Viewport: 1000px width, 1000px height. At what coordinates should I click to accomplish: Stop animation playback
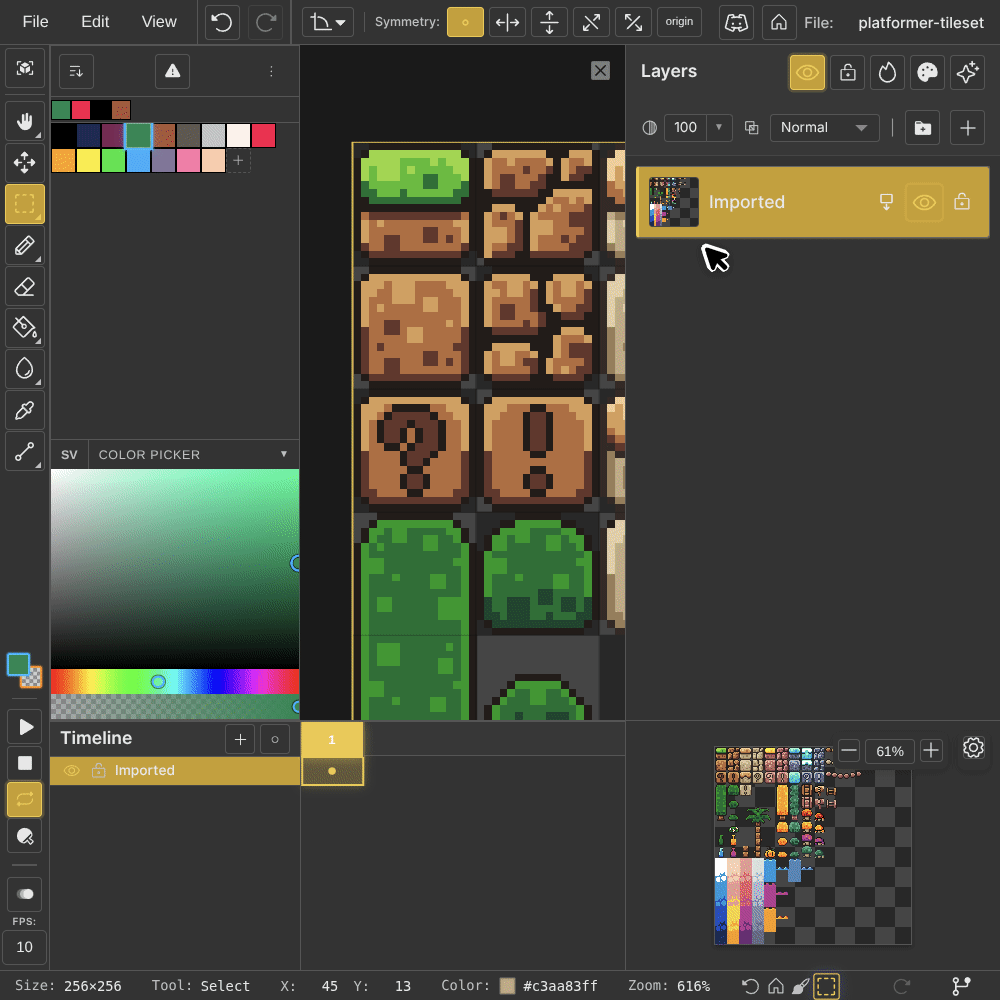click(x=25, y=763)
